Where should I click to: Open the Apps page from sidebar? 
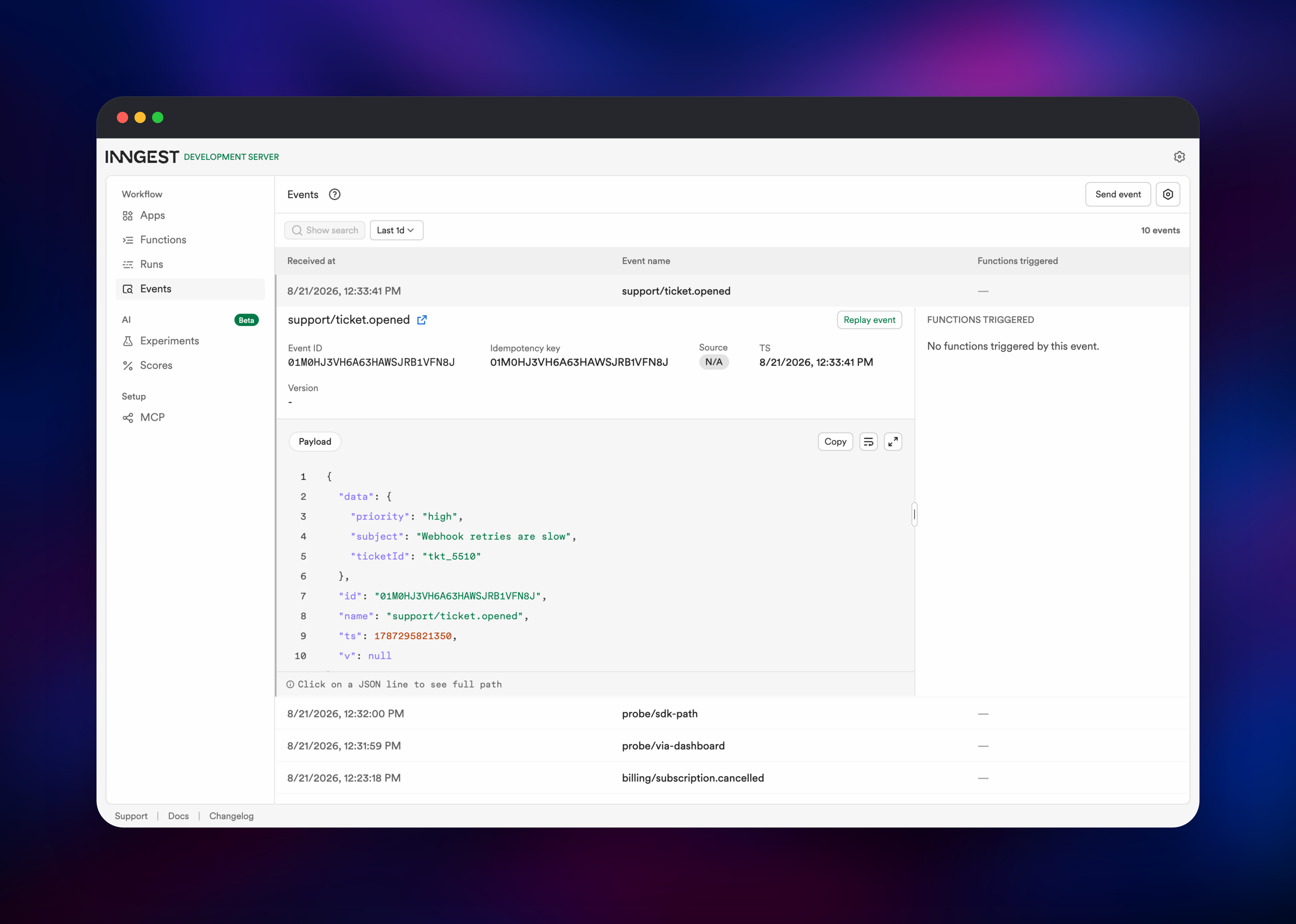190,216
